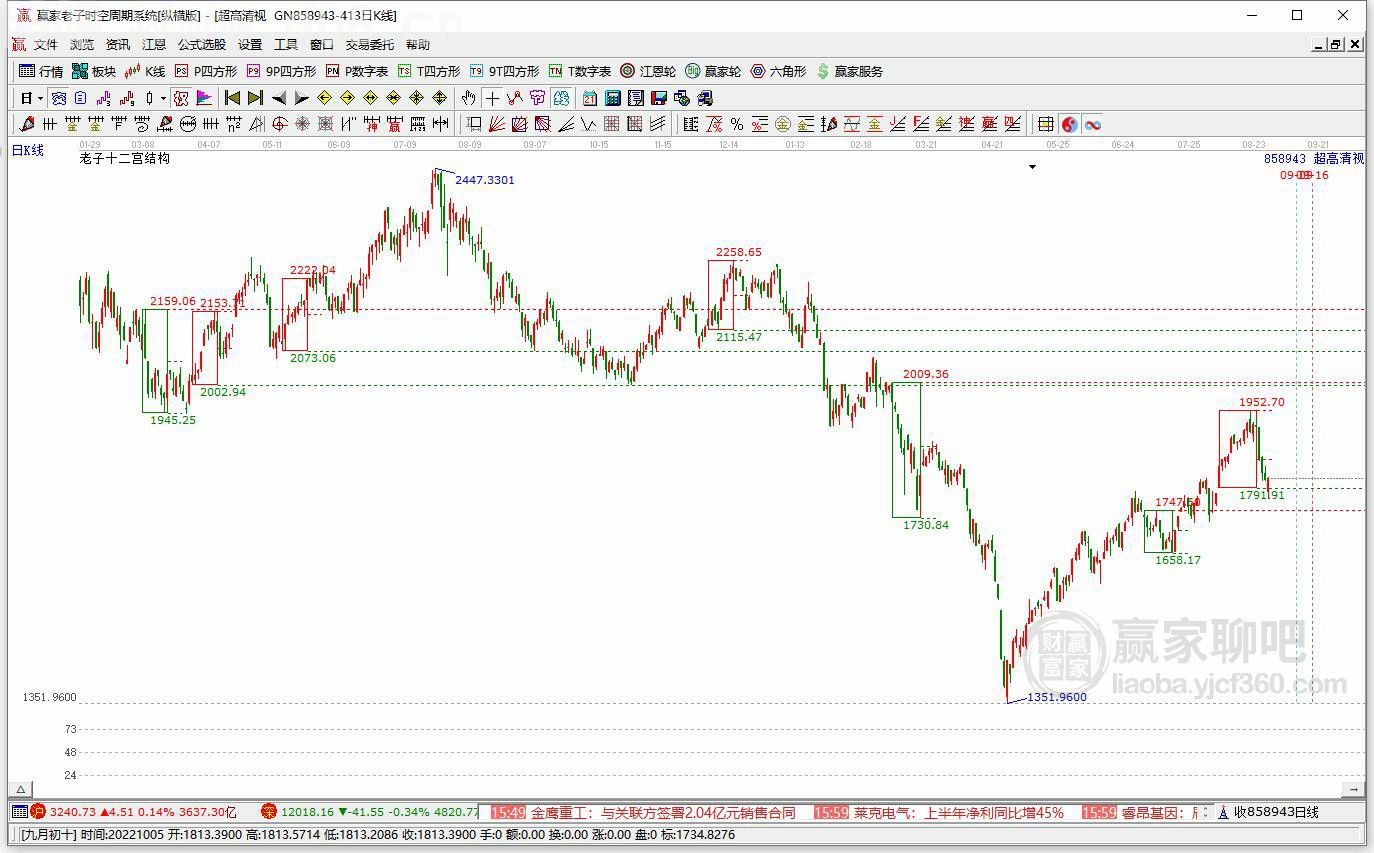Open the 莱克电气 news headline
Image resolution: width=1374 pixels, height=853 pixels.
pyautogui.click(x=958, y=813)
